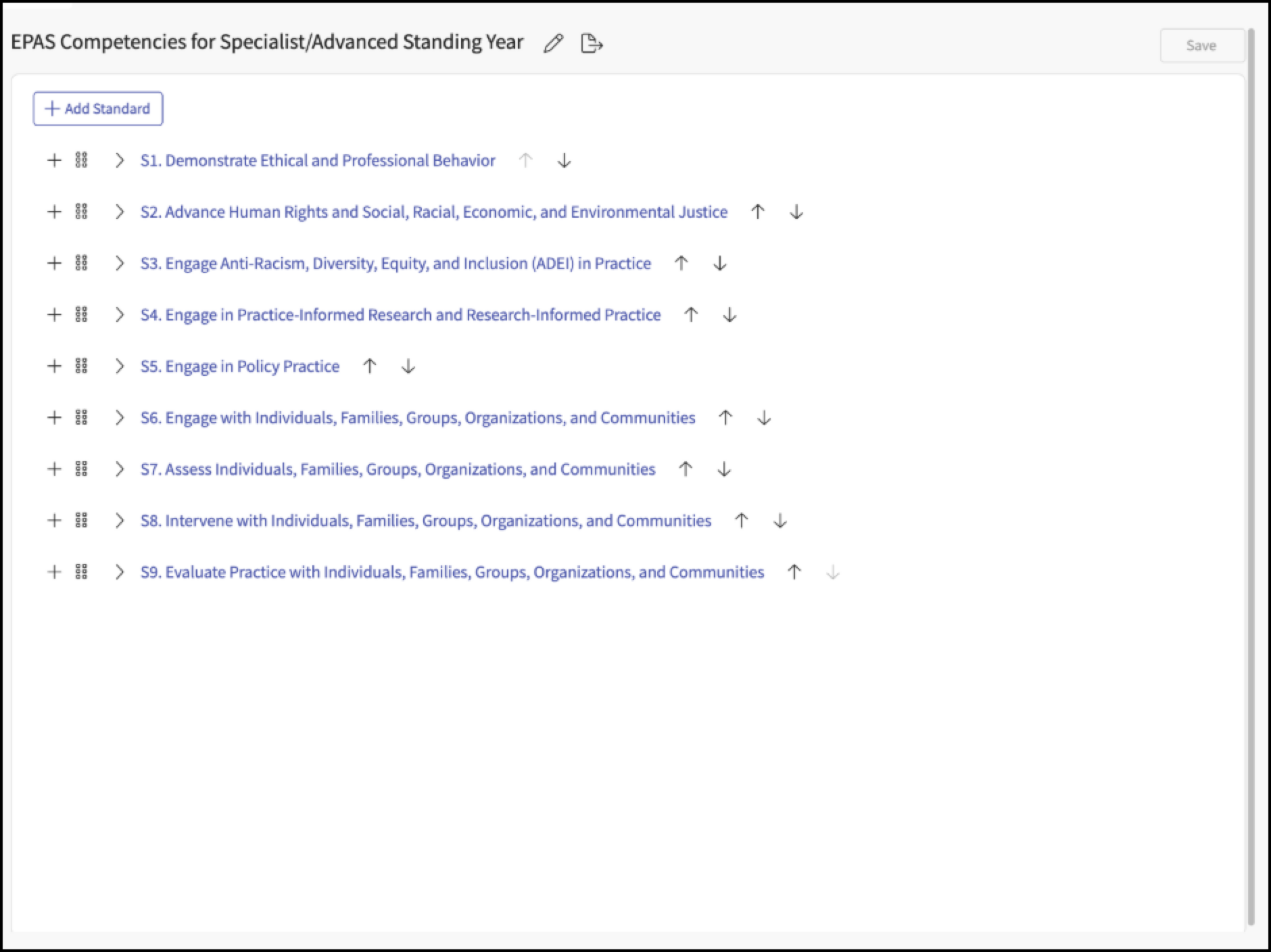Open the S8. Intervene with Individuals standard link
Viewport: 1271px width, 952px height.
pos(426,520)
